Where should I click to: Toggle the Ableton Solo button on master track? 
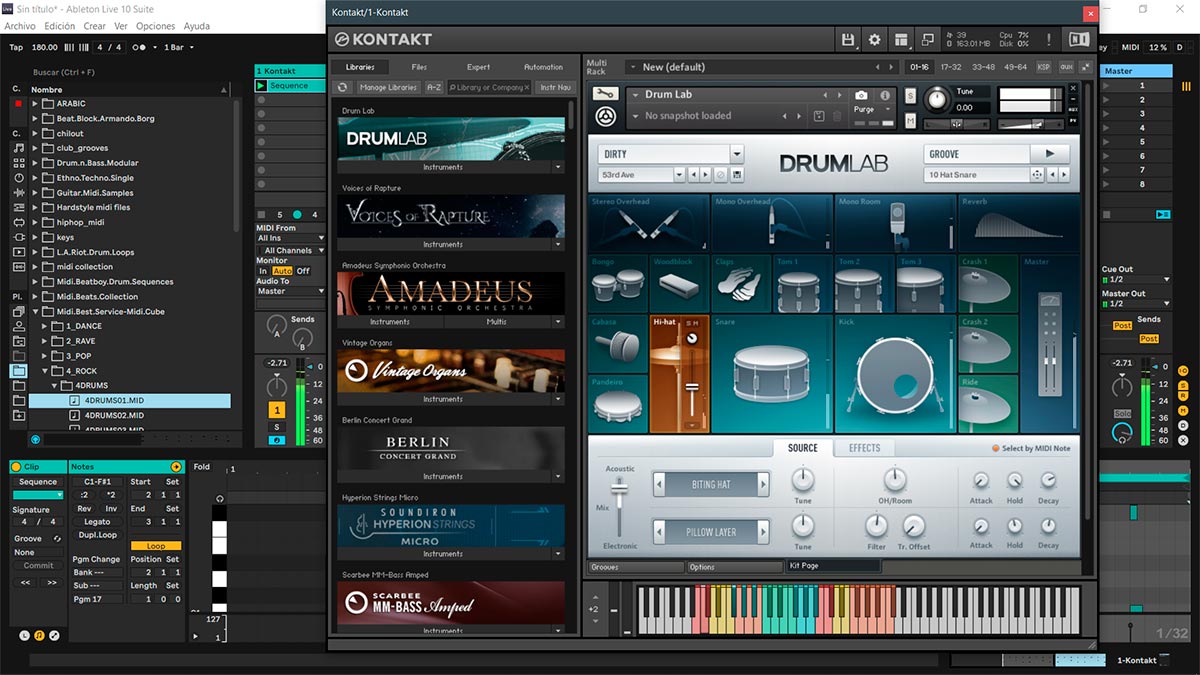[x=1123, y=414]
